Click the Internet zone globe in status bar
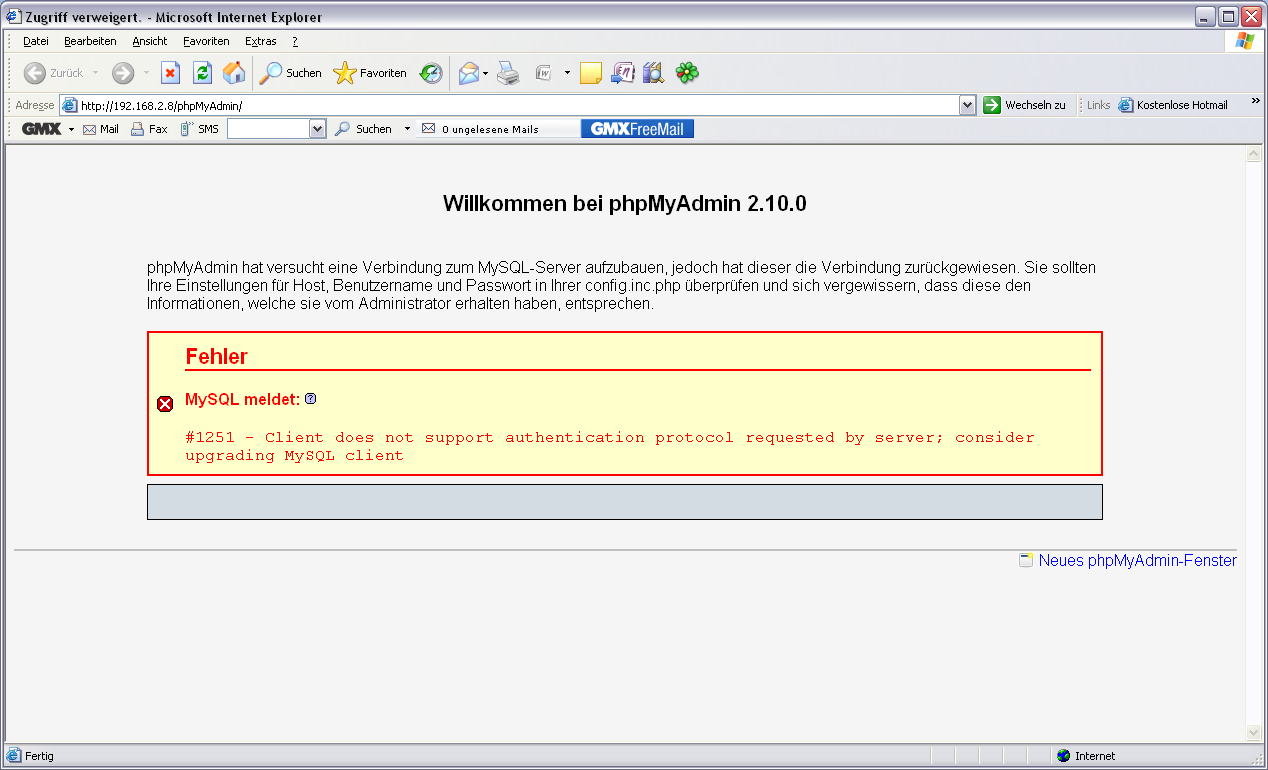Image resolution: width=1268 pixels, height=770 pixels. [x=1063, y=756]
